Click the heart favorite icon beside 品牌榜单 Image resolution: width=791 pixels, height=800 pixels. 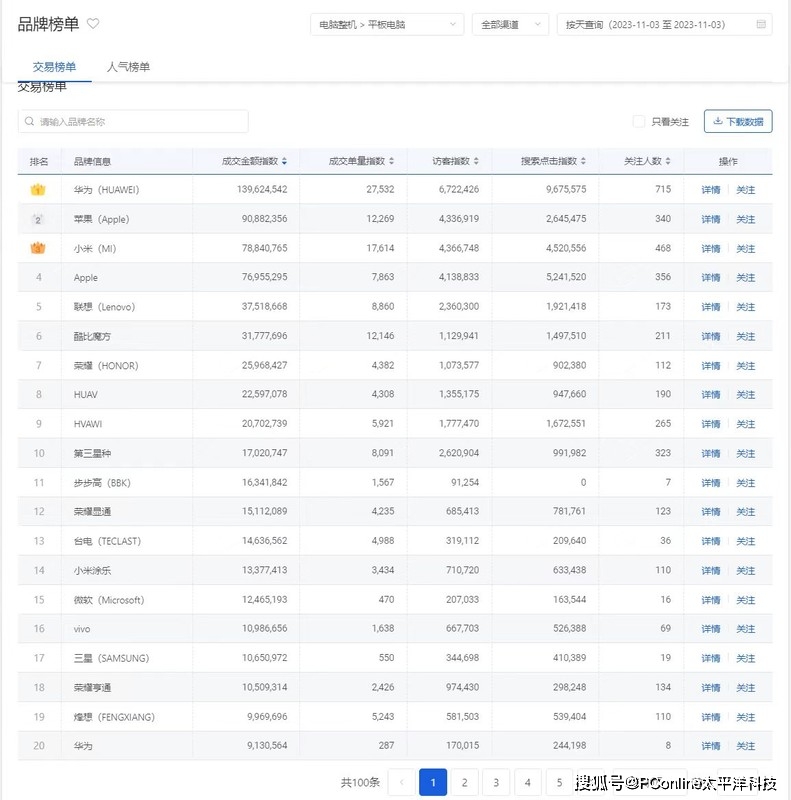tap(93, 24)
